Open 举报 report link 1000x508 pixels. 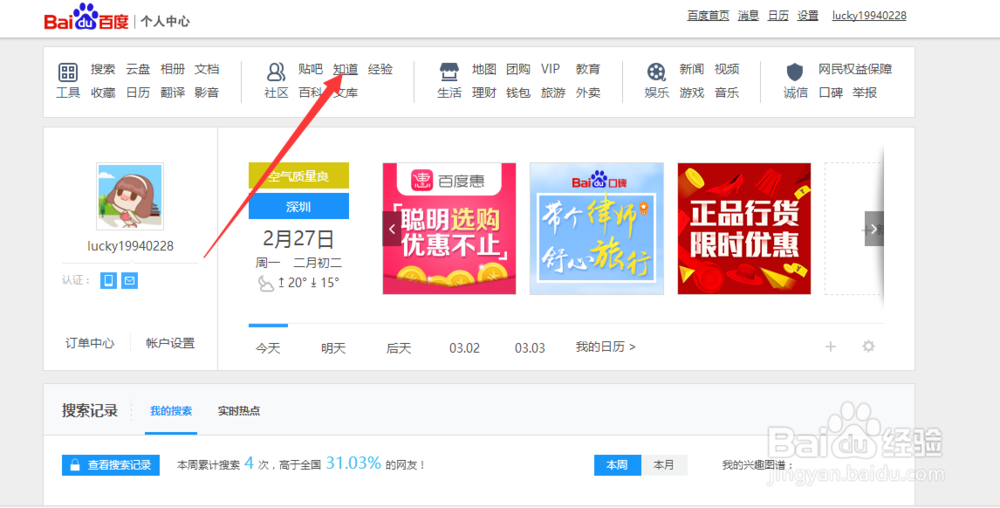point(865,92)
